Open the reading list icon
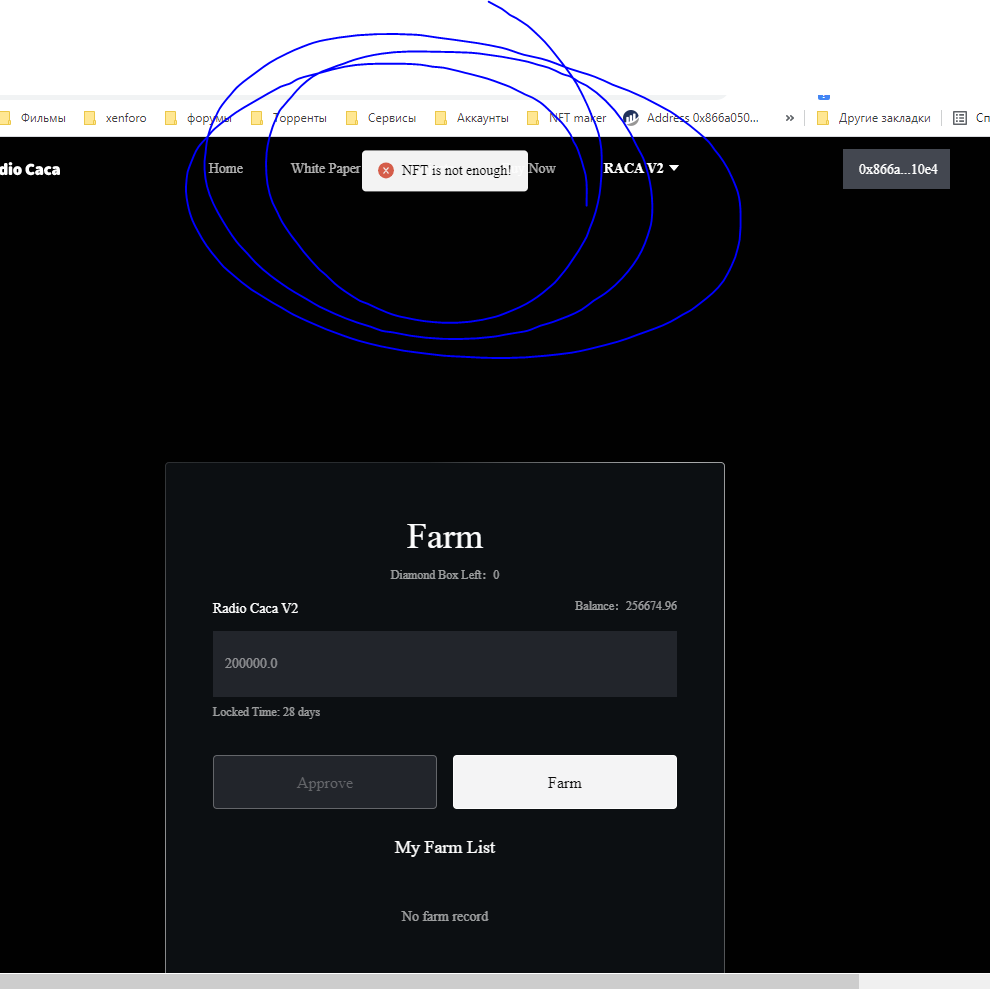This screenshot has width=990, height=989. (x=960, y=118)
